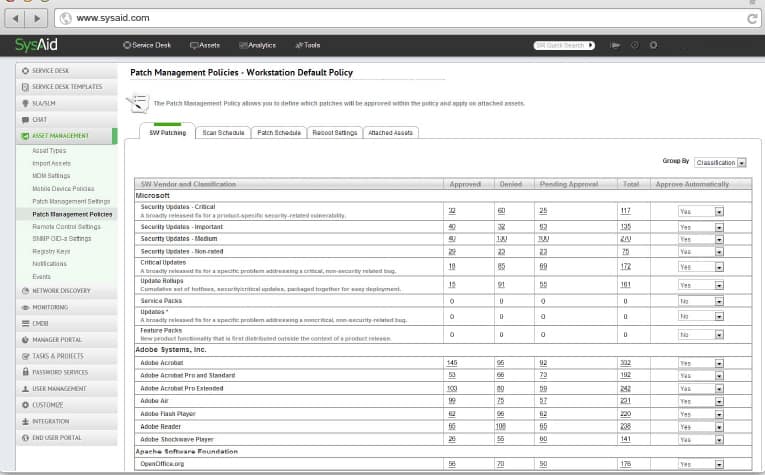The height and width of the screenshot is (475, 765).
Task: Open approve dropdown for Adobe Reader row
Action: point(701,427)
